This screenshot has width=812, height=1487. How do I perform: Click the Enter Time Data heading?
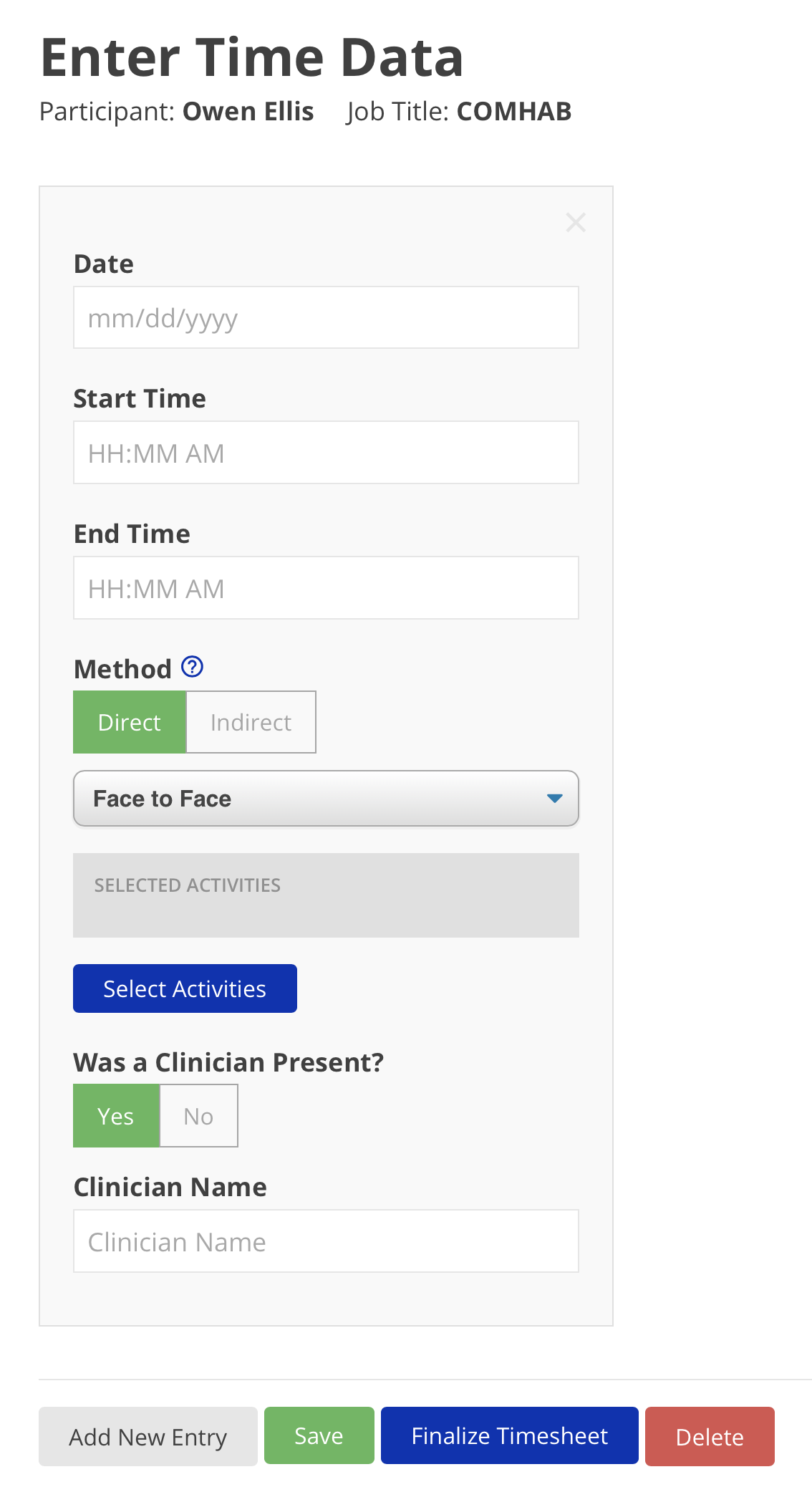pyautogui.click(x=252, y=57)
